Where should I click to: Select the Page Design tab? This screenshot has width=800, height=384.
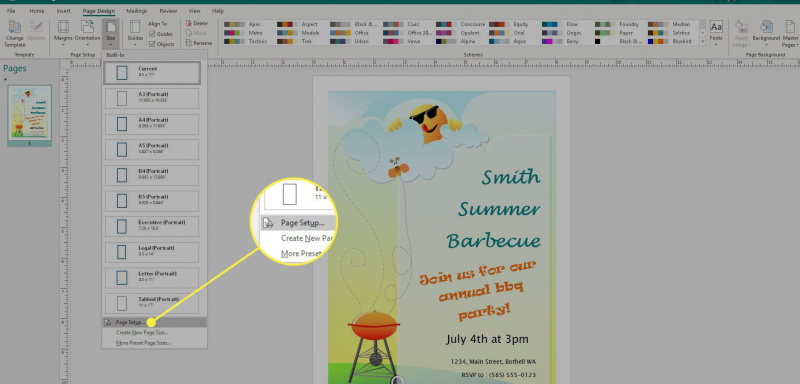click(x=98, y=11)
